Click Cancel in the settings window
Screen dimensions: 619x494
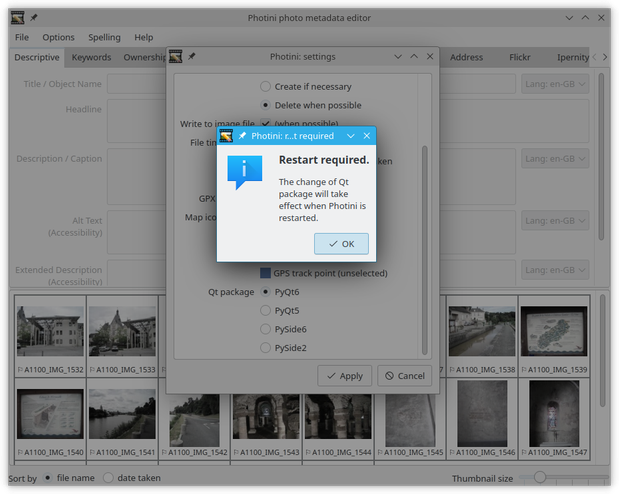tap(405, 376)
